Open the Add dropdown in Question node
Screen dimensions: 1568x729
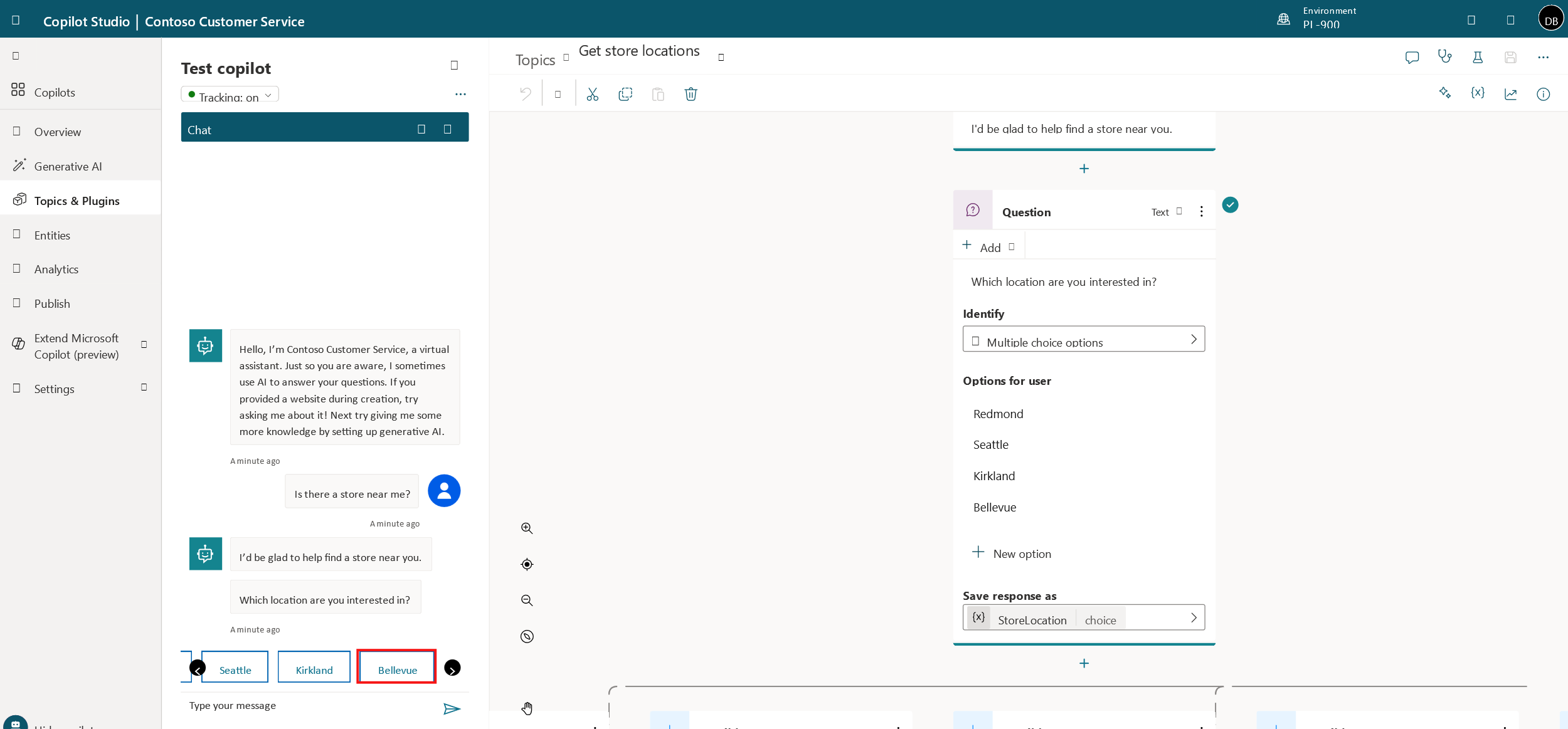[989, 246]
